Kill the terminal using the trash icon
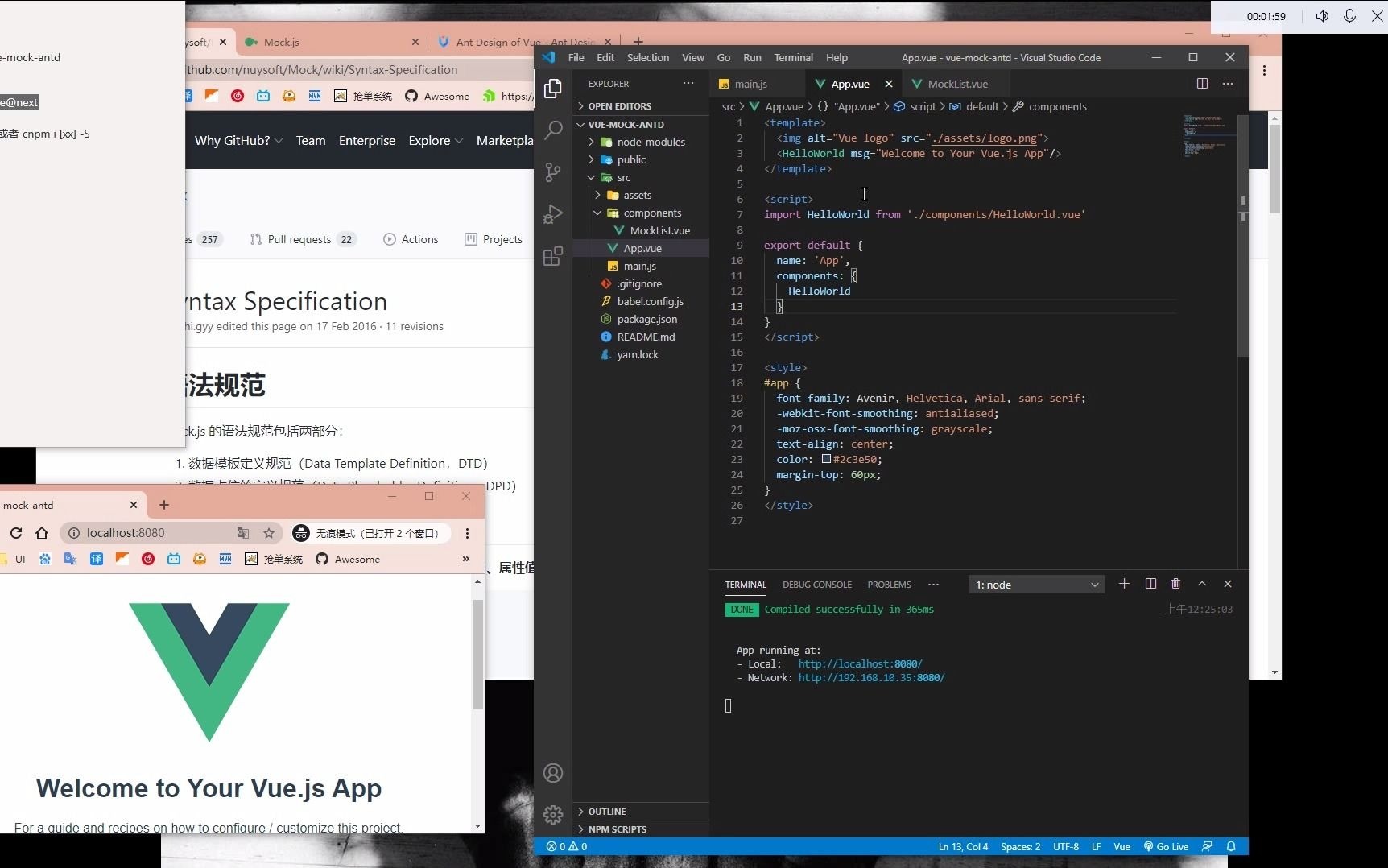Viewport: 1388px width, 868px height. click(1176, 584)
